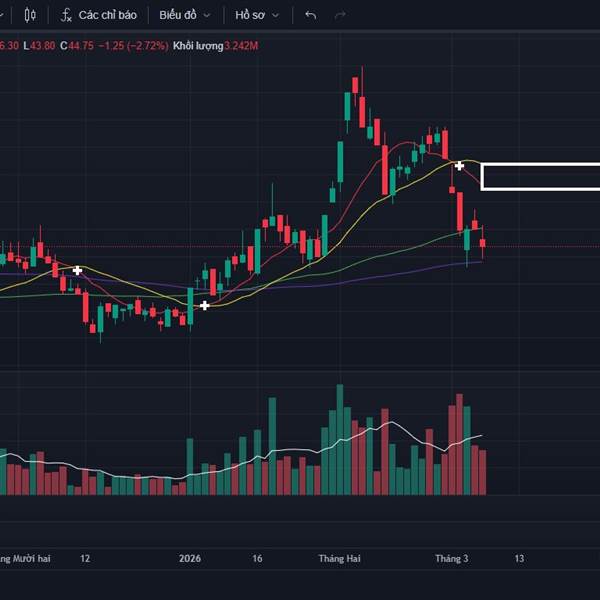
Task: Click the latest red candlestick on the chart
Action: point(483,243)
